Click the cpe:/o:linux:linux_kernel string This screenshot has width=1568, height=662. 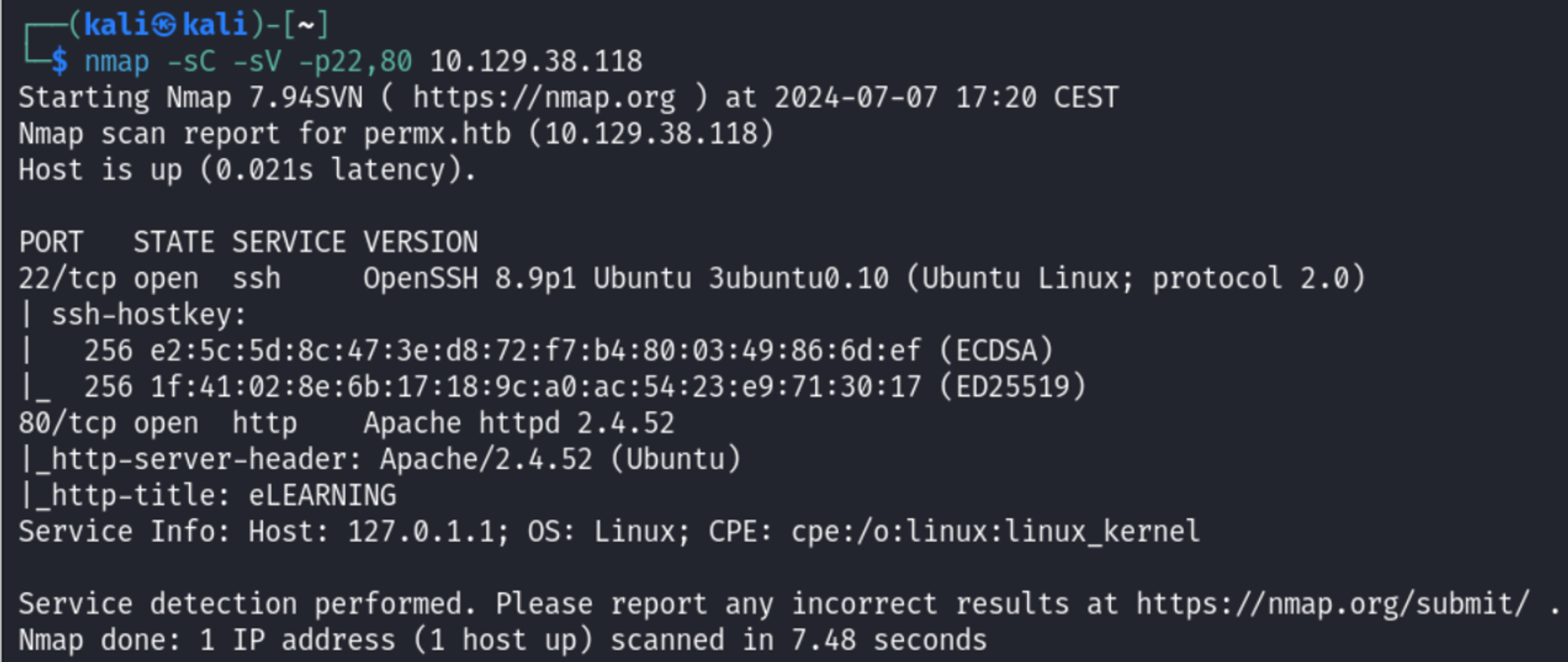[995, 532]
